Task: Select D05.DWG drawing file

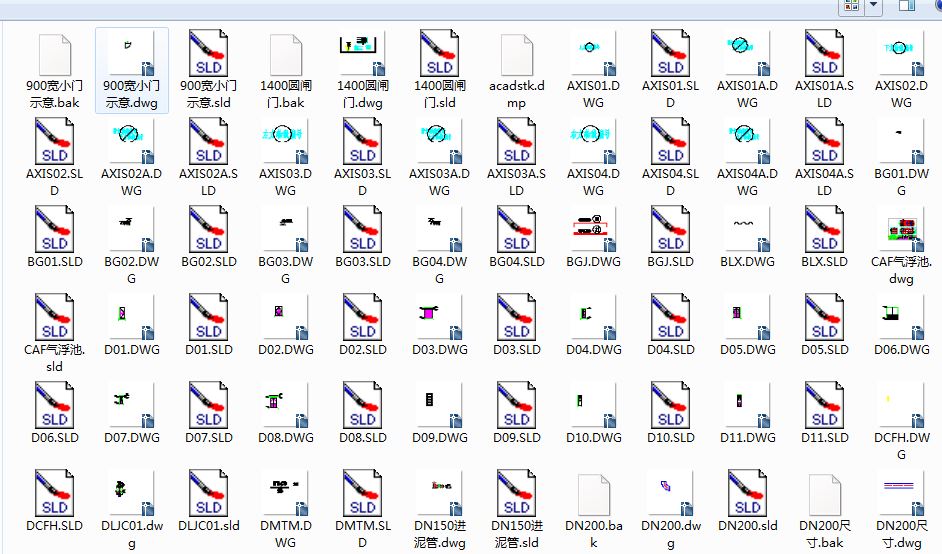Action: point(747,318)
